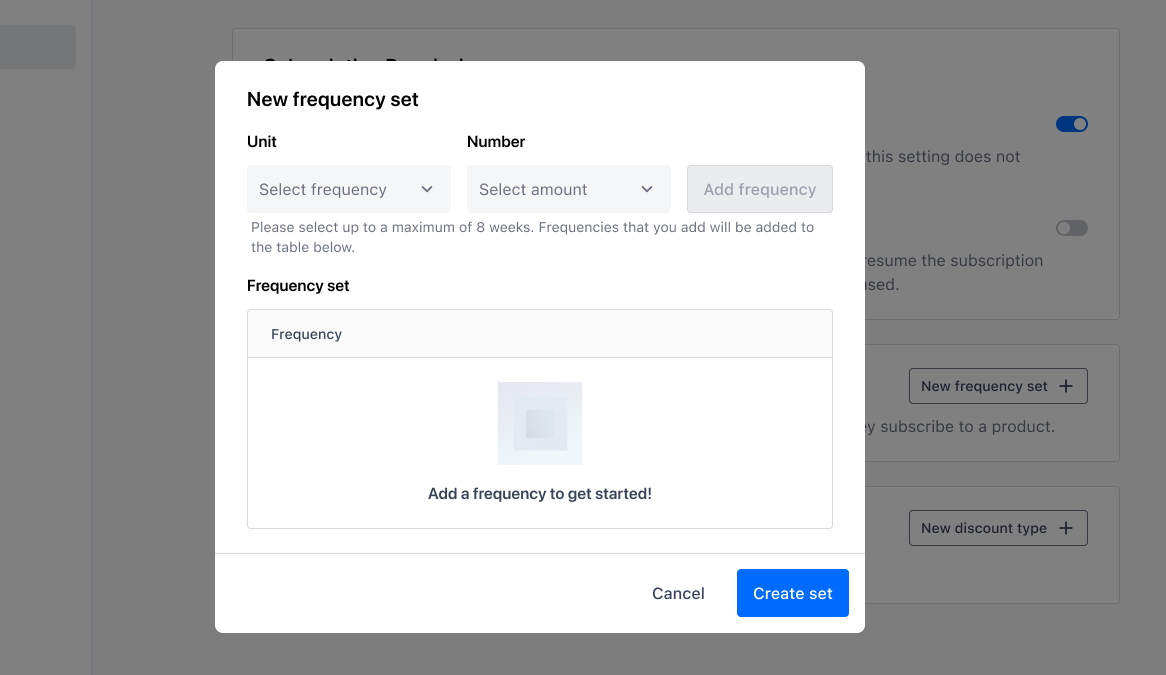Click the Create set button
Screen dimensions: 1166x675
coord(793,593)
